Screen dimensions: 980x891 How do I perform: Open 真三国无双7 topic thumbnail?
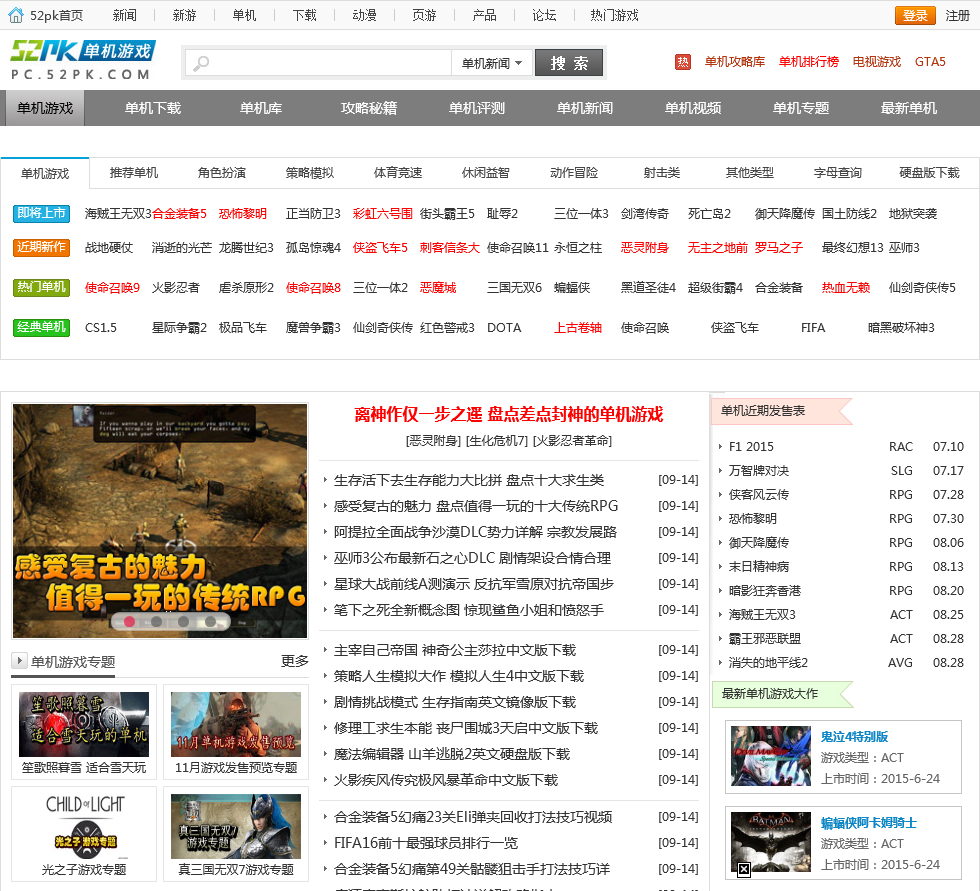point(236,826)
